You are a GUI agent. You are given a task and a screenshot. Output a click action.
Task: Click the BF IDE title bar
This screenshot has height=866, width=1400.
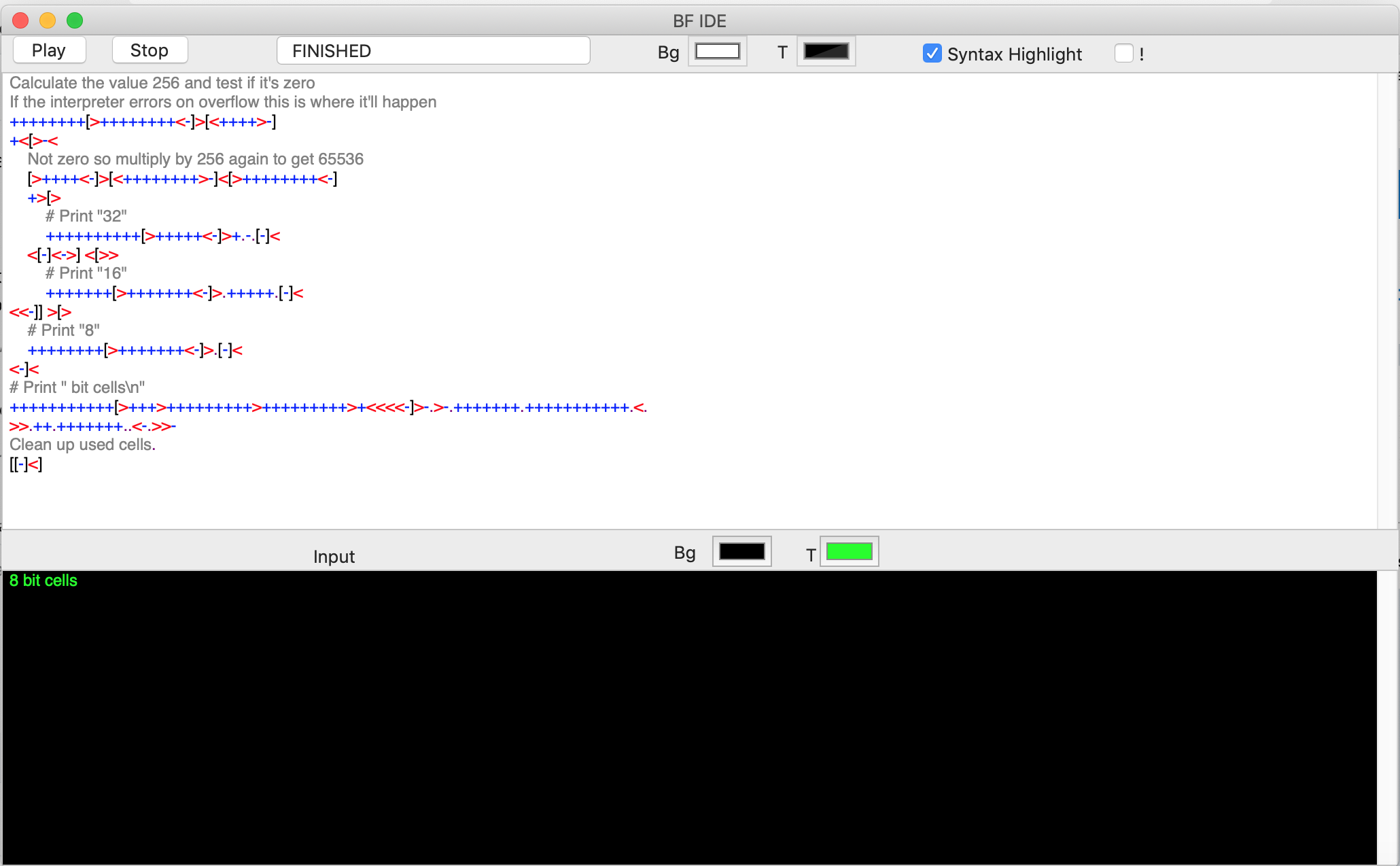click(x=698, y=21)
